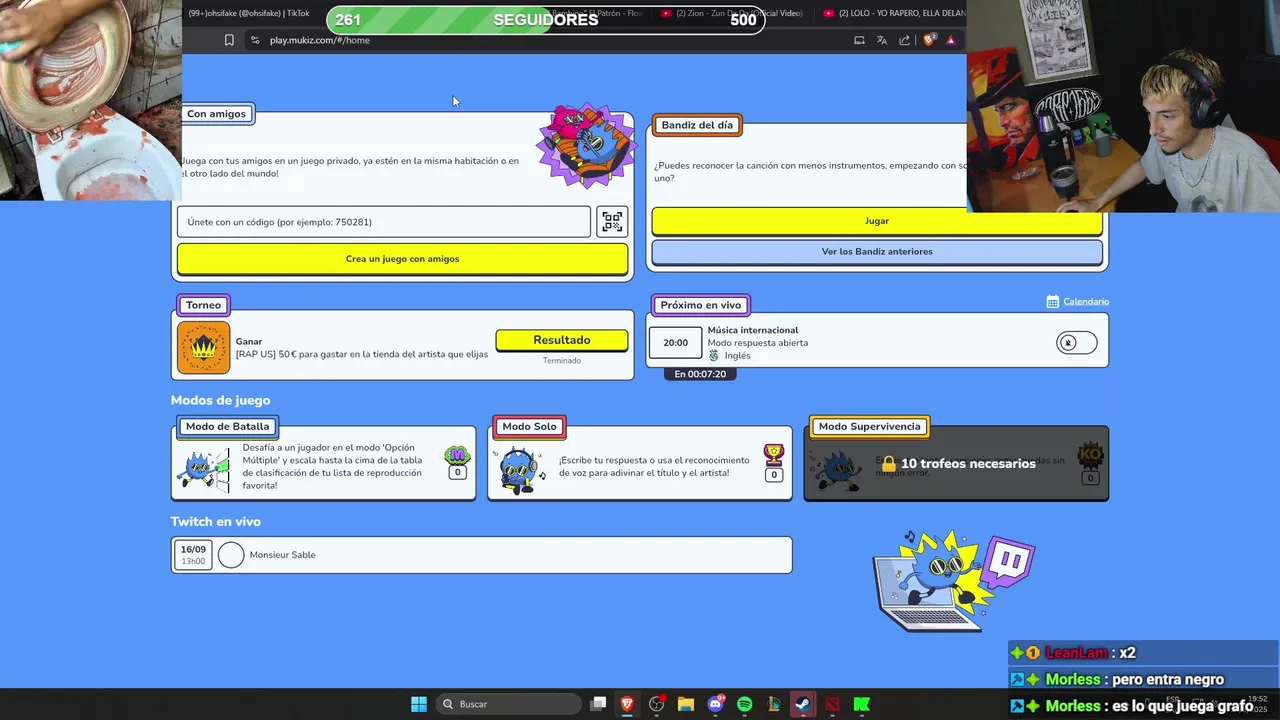Click the Twitch laptop mascot illustration
This screenshot has height=720, width=1280.
(x=953, y=581)
